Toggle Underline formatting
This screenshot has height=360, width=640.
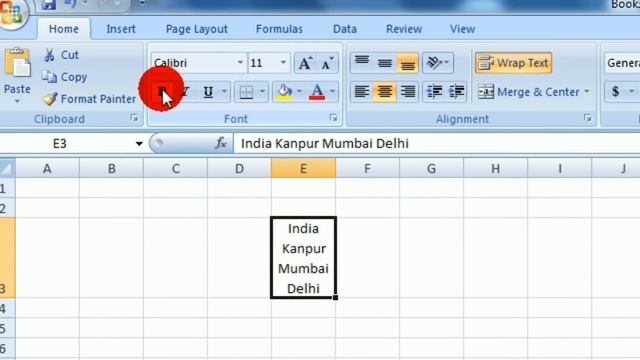208,91
